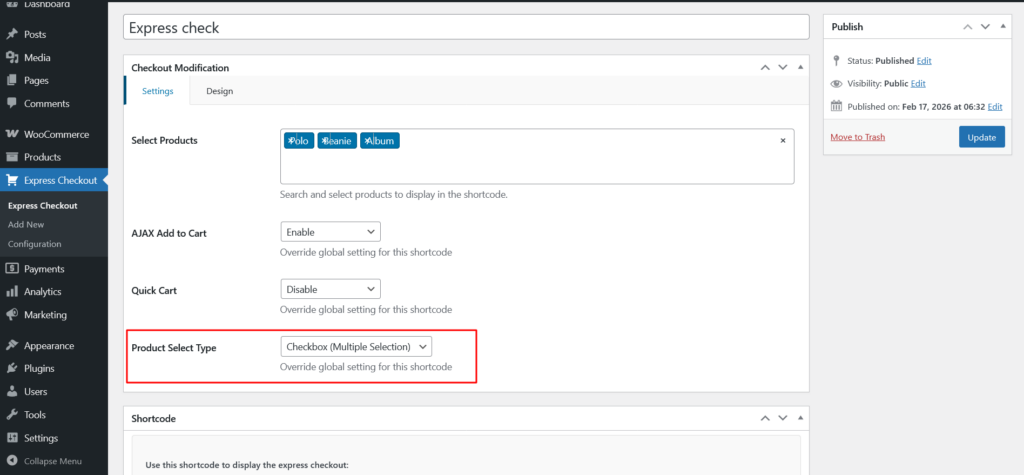Click the Express check title field
This screenshot has width=1024, height=475.
pos(466,28)
